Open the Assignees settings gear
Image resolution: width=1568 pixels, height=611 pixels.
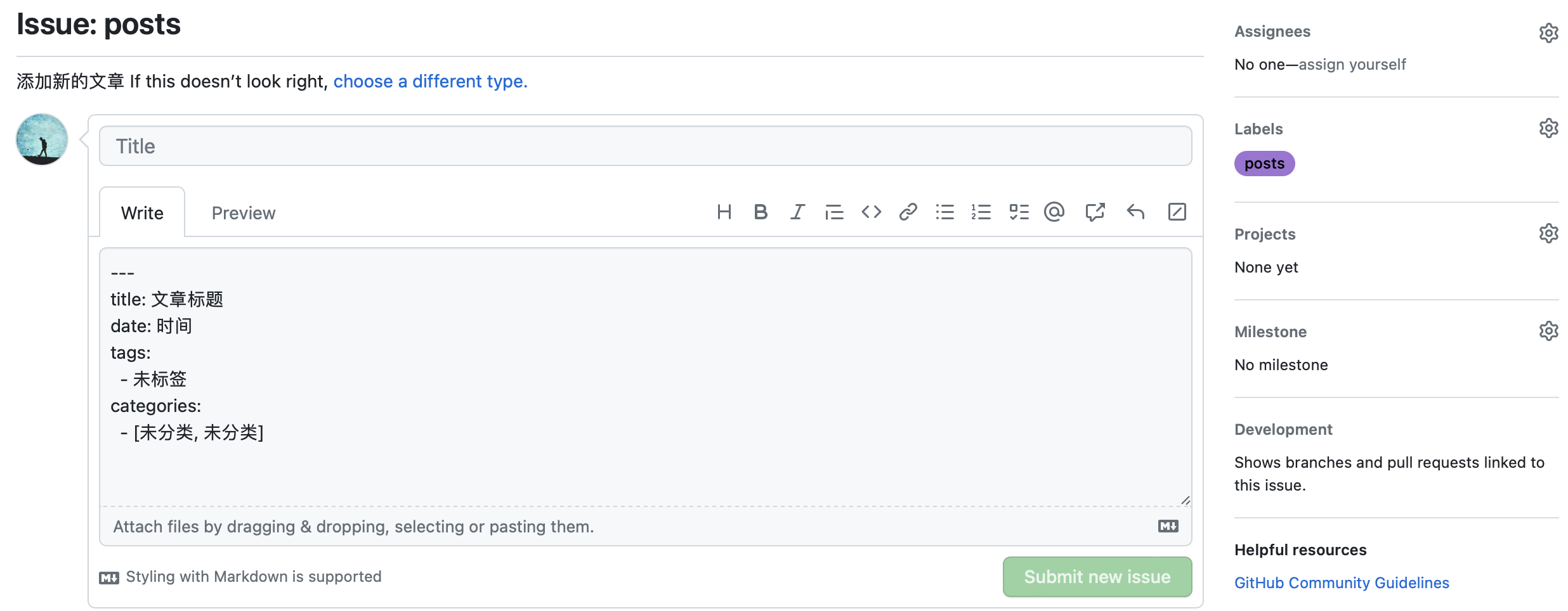[1548, 32]
